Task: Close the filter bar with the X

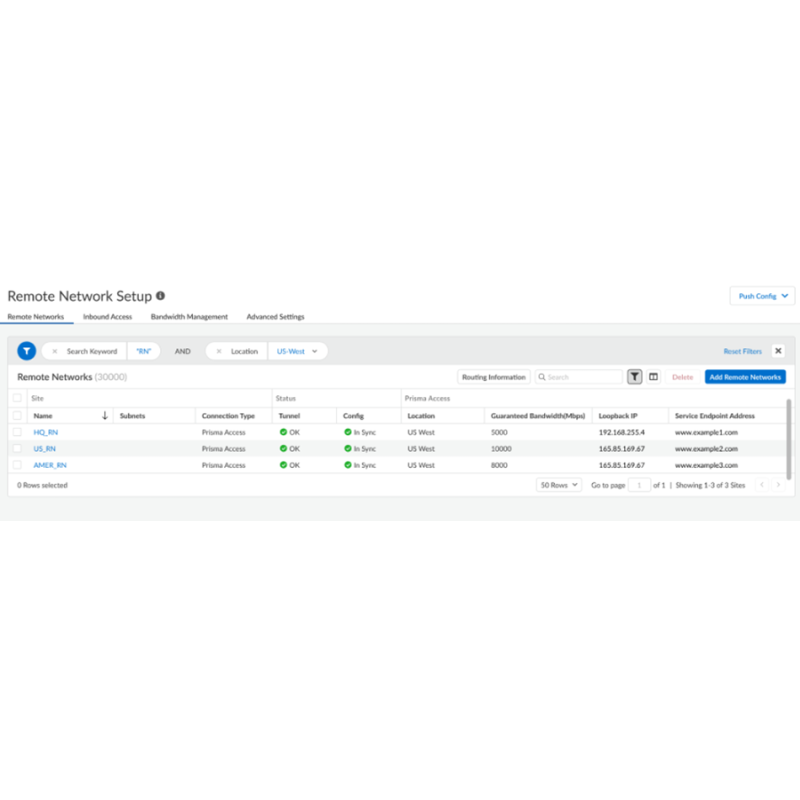Action: [x=778, y=351]
